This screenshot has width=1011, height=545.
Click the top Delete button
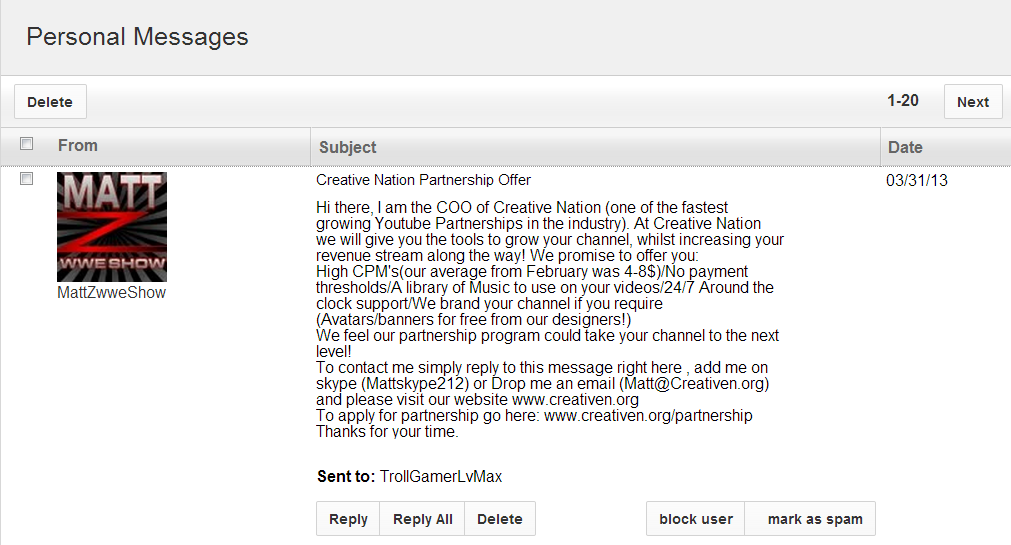(x=50, y=102)
